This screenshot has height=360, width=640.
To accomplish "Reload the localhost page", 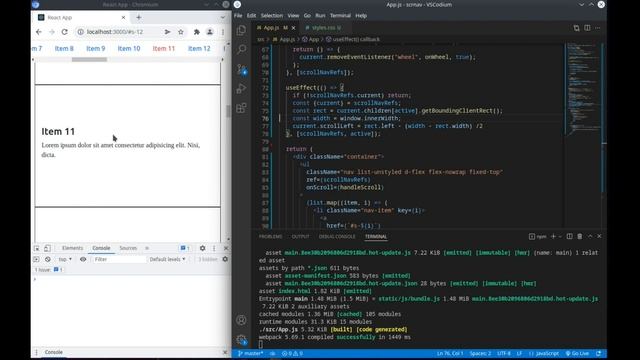I will pyautogui.click(x=64, y=32).
